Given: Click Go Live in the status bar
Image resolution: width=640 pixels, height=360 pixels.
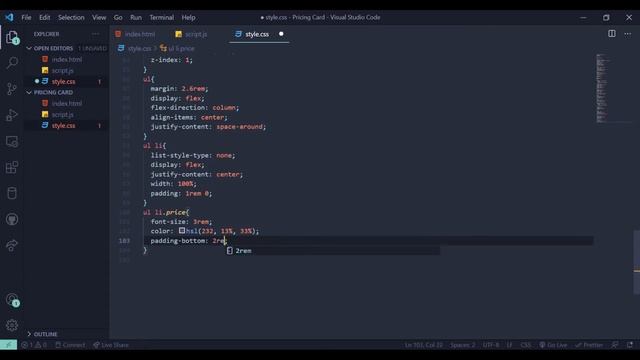Looking at the screenshot, I should tap(553, 345).
